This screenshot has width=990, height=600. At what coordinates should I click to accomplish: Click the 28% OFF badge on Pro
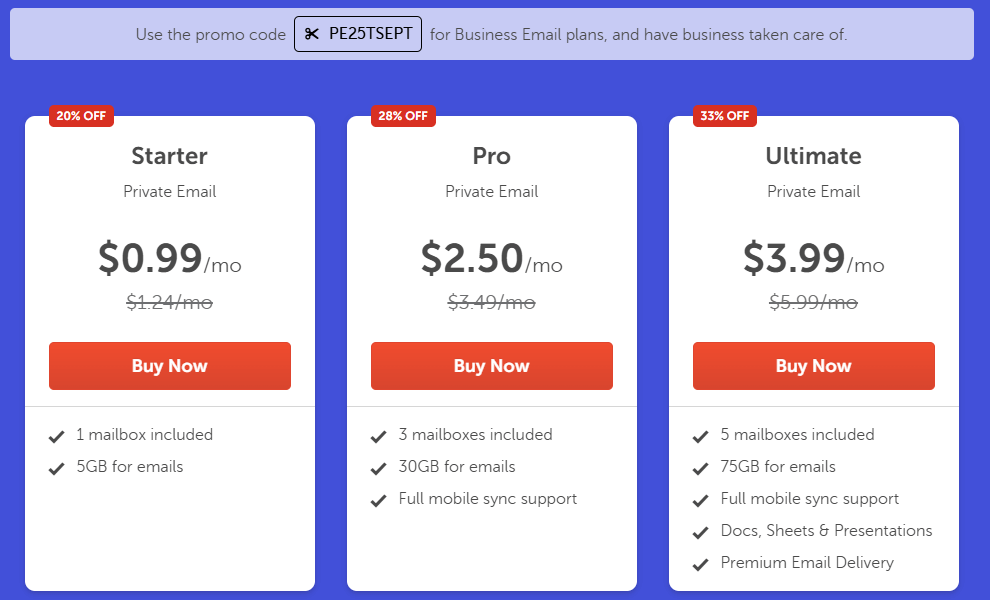(x=403, y=116)
